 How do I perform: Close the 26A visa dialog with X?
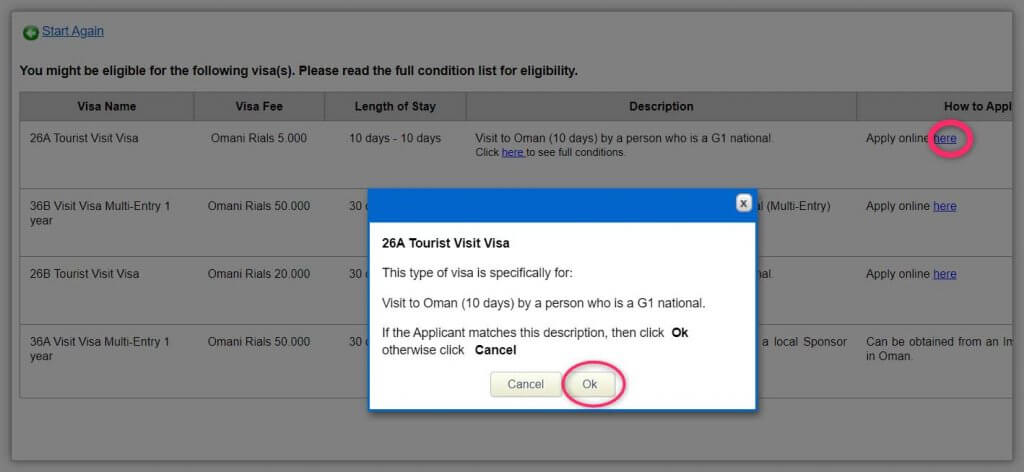(743, 203)
